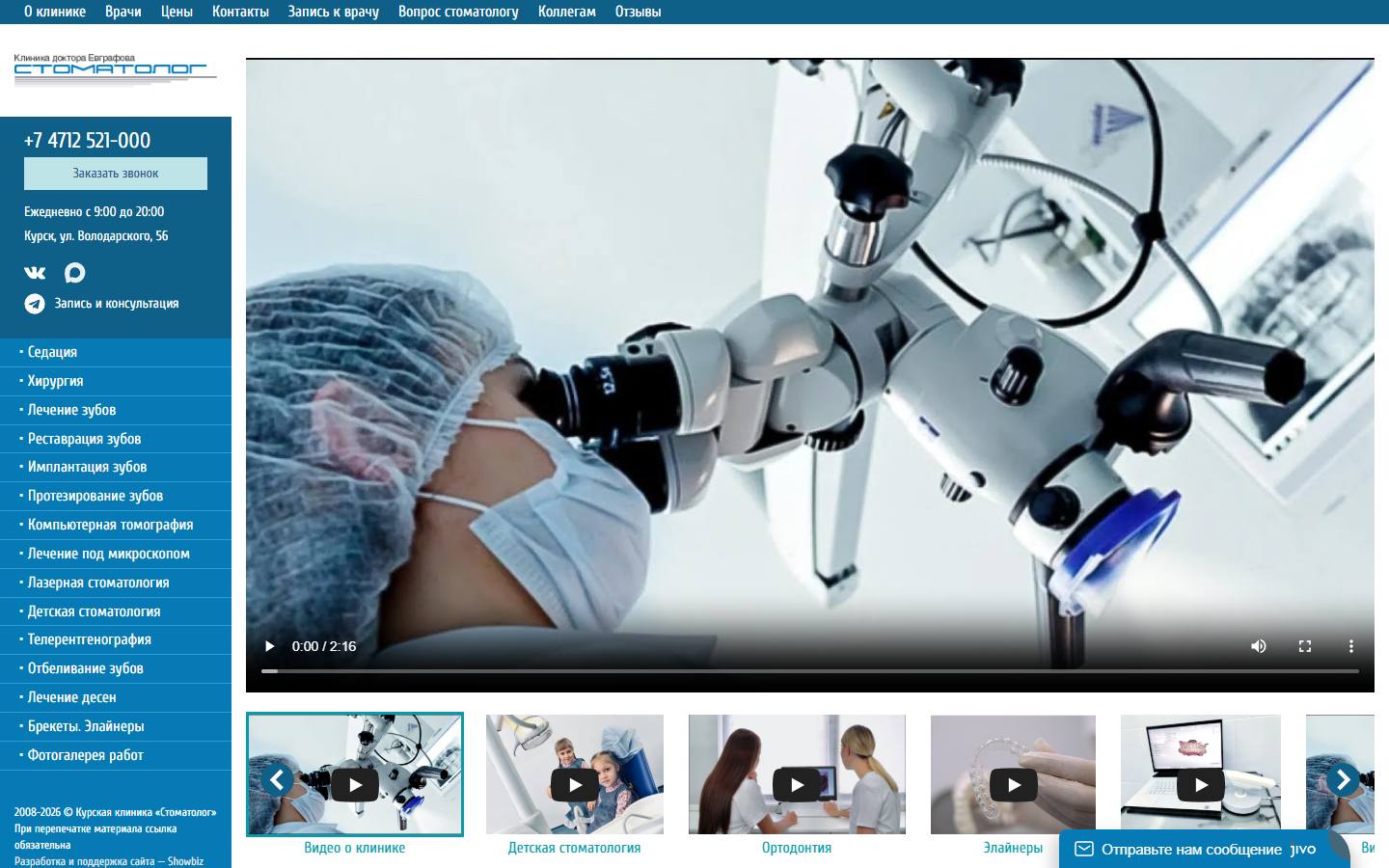Open 'Брекеты. Элайнеры' in sidebar
This screenshot has height=868, width=1389.
[x=116, y=726]
